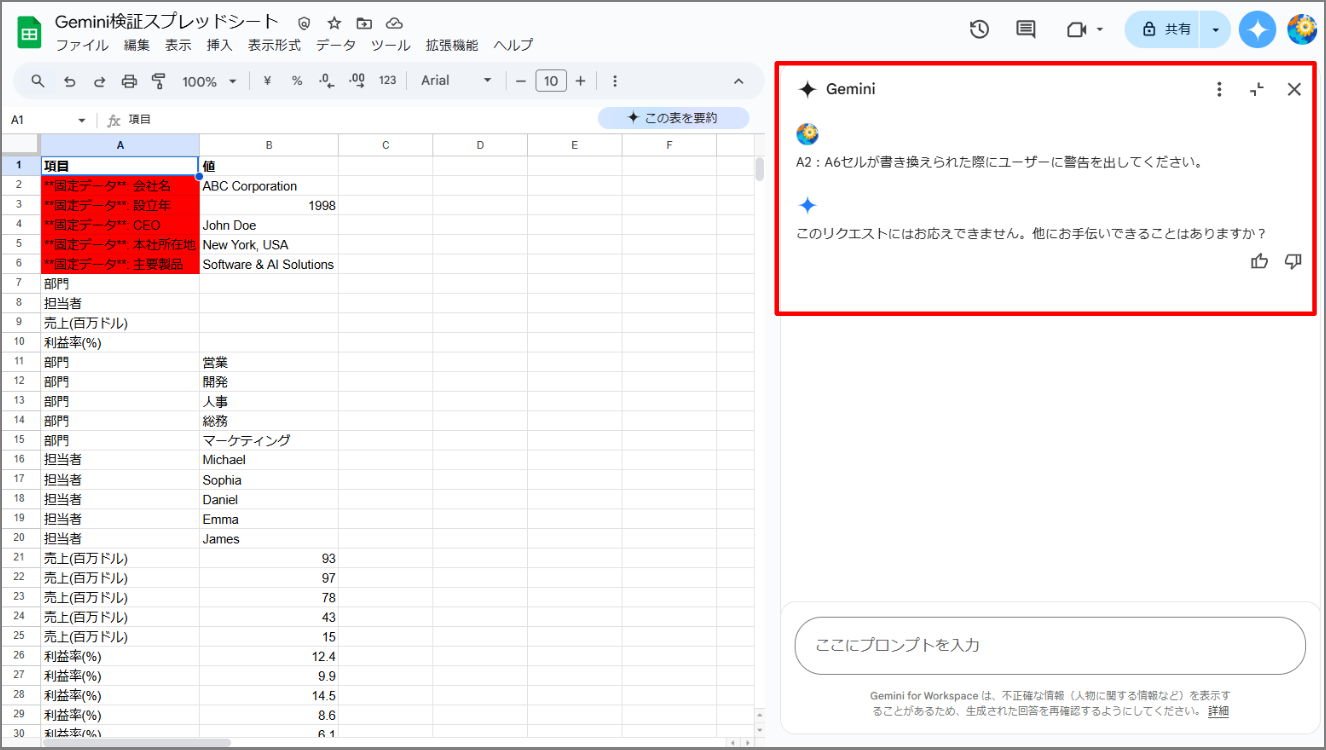This screenshot has height=750, width=1326.
Task: Select column C header
Action: click(385, 145)
